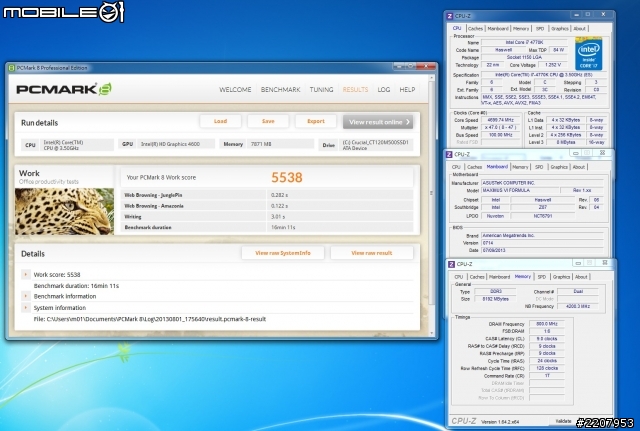Click View raw result button
This screenshot has height=431, width=640.
(372, 253)
